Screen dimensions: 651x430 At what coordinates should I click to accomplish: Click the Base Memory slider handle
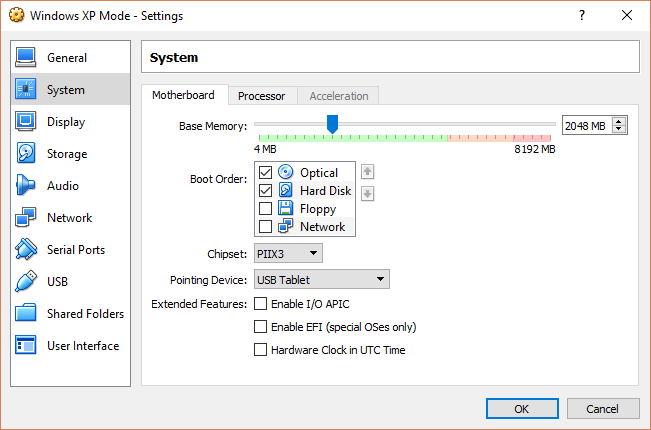coord(332,123)
